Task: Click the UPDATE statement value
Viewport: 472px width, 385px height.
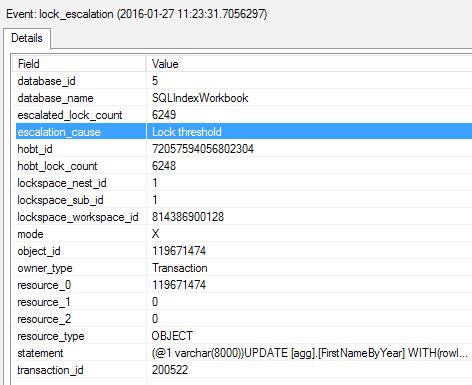Action: (310, 353)
